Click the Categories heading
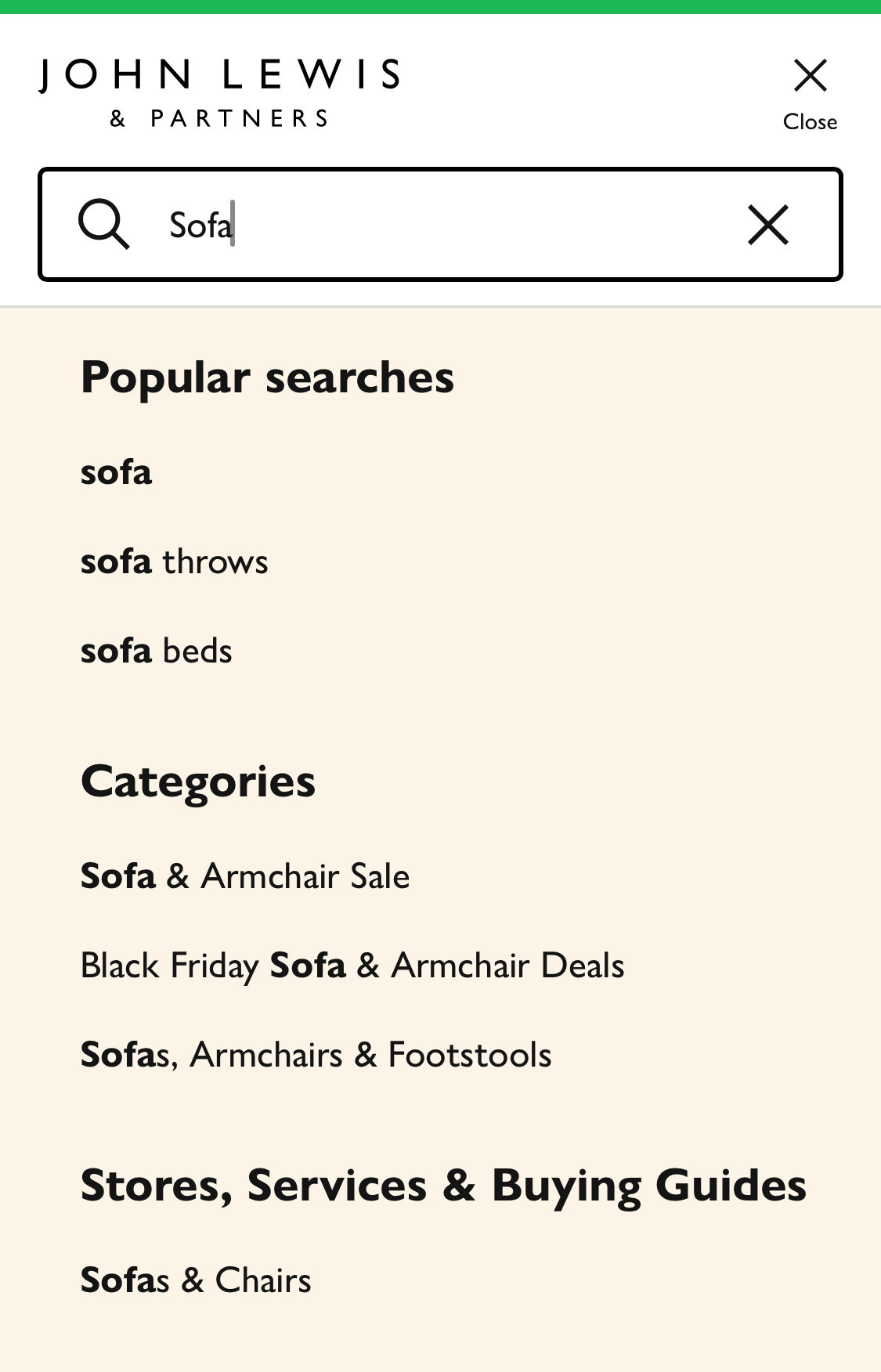The width and height of the screenshot is (881, 1372). 197,780
